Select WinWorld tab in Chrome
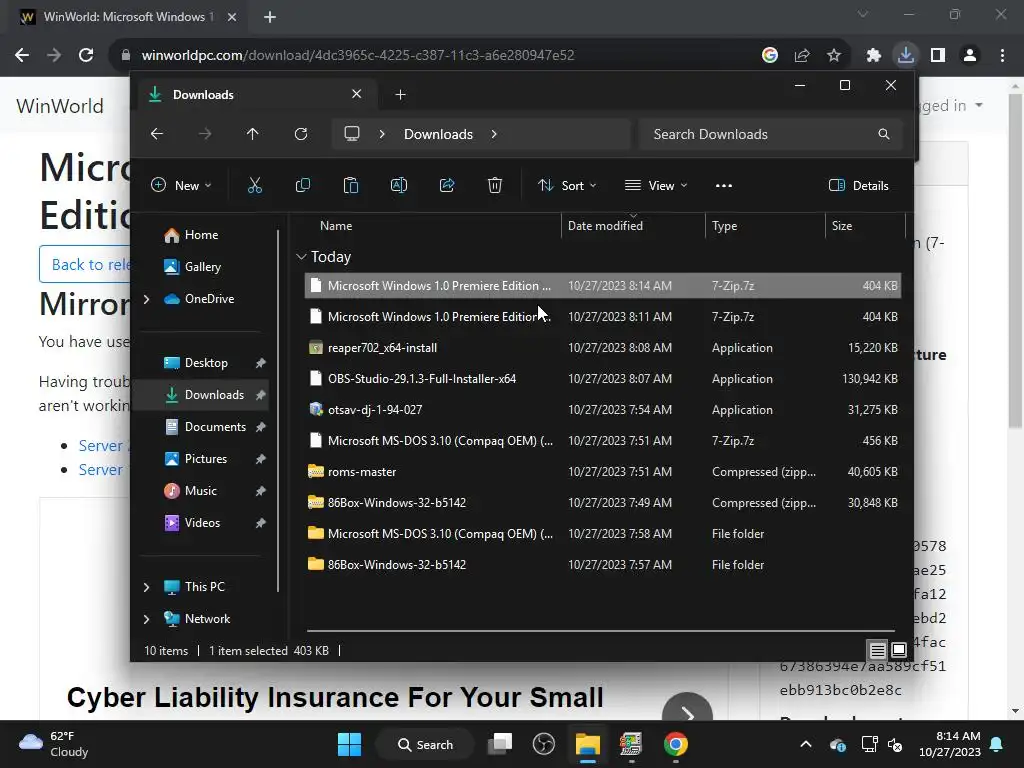This screenshot has width=1024, height=768. (x=128, y=17)
